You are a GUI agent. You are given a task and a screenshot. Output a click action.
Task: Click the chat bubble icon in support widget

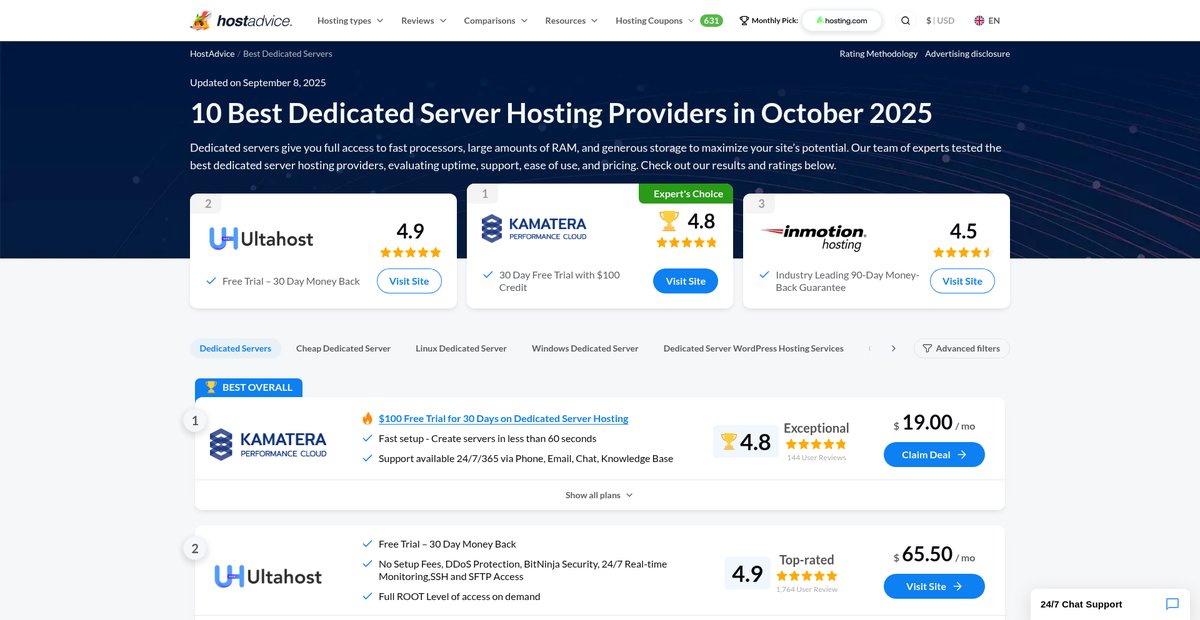1173,604
